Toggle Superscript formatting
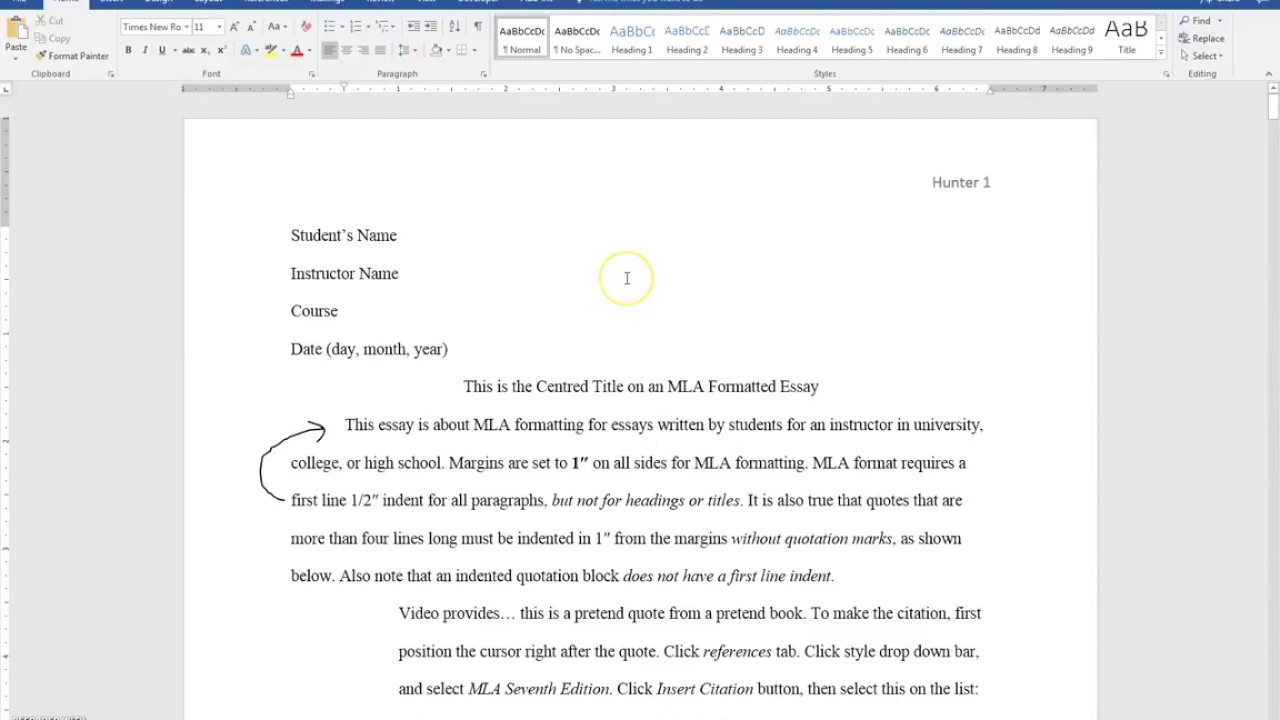This screenshot has width=1280, height=720. (221, 50)
